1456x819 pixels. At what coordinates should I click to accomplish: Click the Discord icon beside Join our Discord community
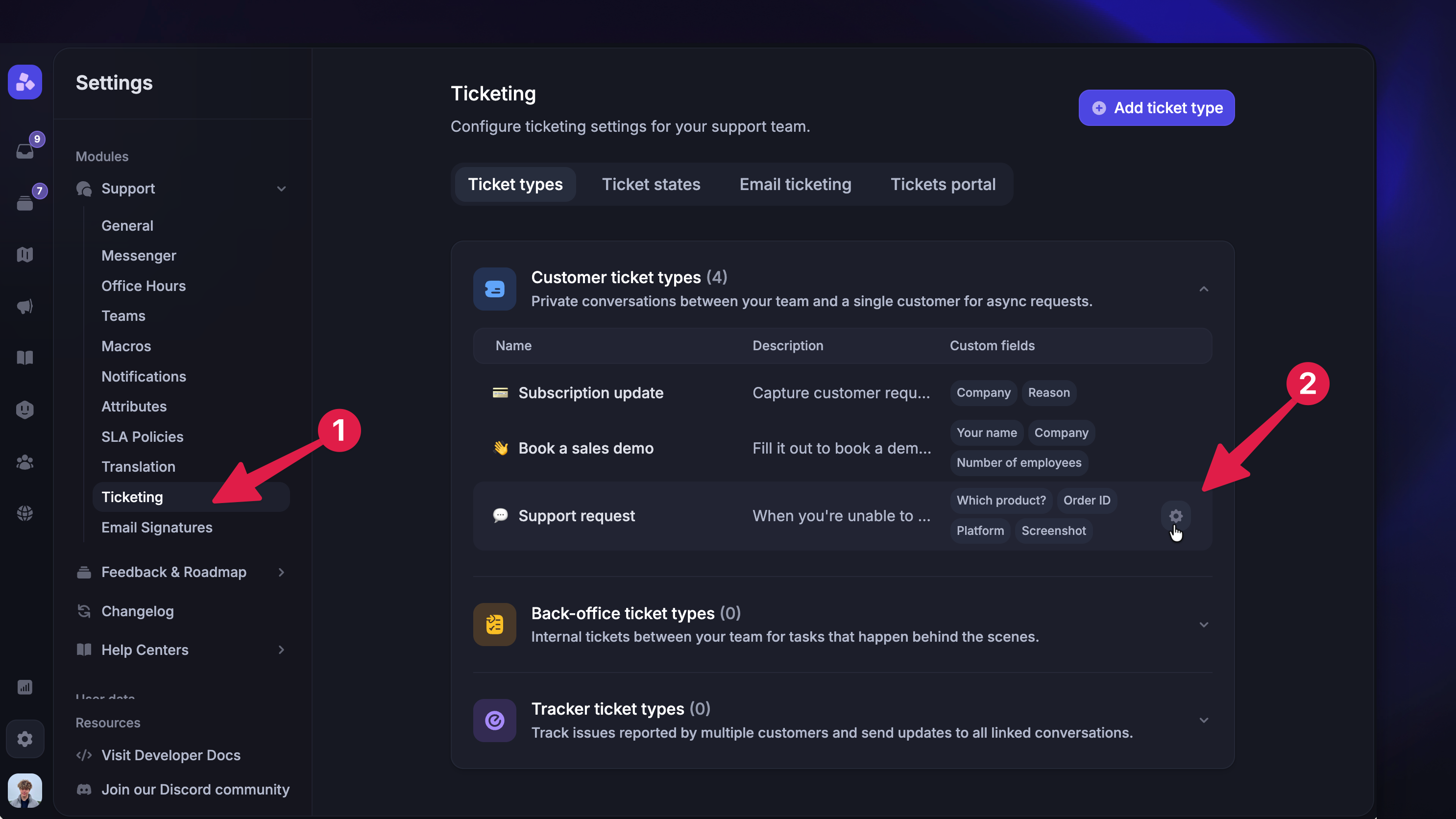(84, 790)
